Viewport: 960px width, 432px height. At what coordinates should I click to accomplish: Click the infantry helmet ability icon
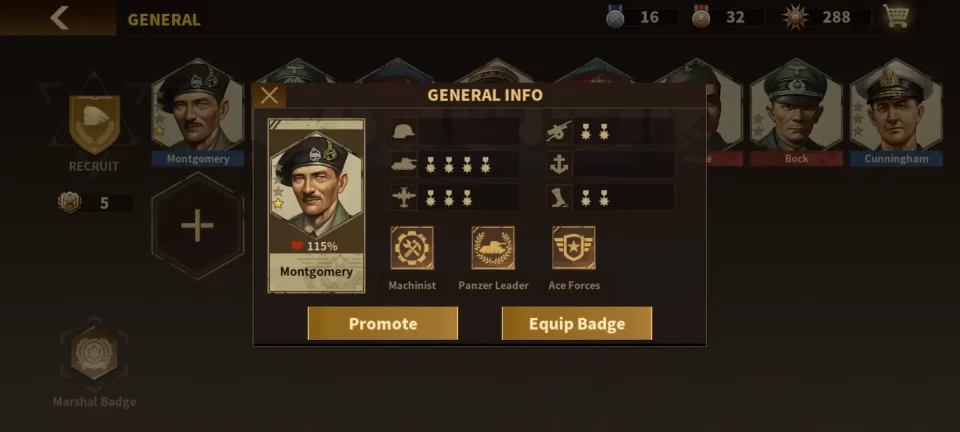click(404, 131)
